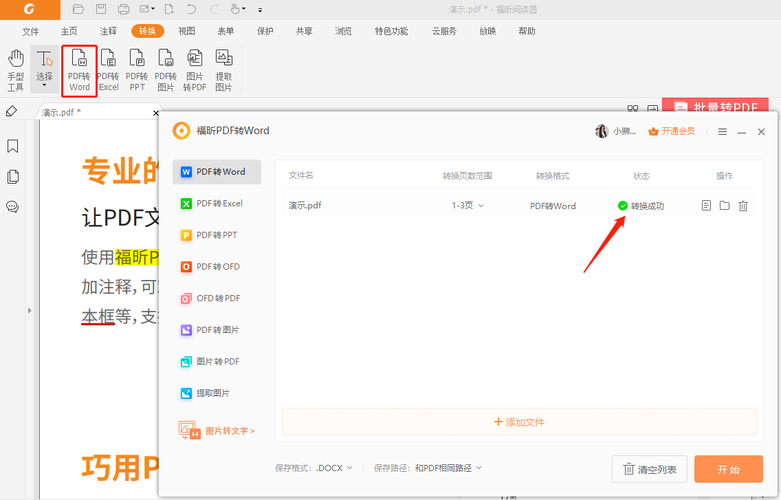Open output folder for 演示.pdf
This screenshot has height=500, width=781.
[724, 205]
